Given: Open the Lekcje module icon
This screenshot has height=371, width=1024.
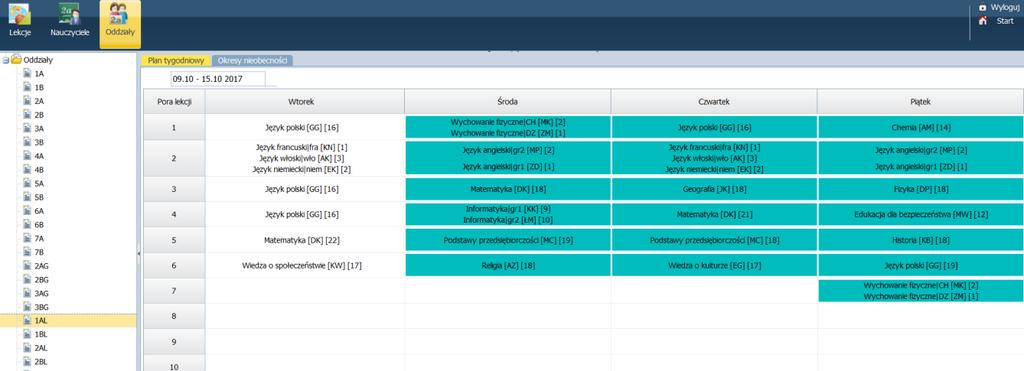Looking at the screenshot, I should tap(20, 14).
